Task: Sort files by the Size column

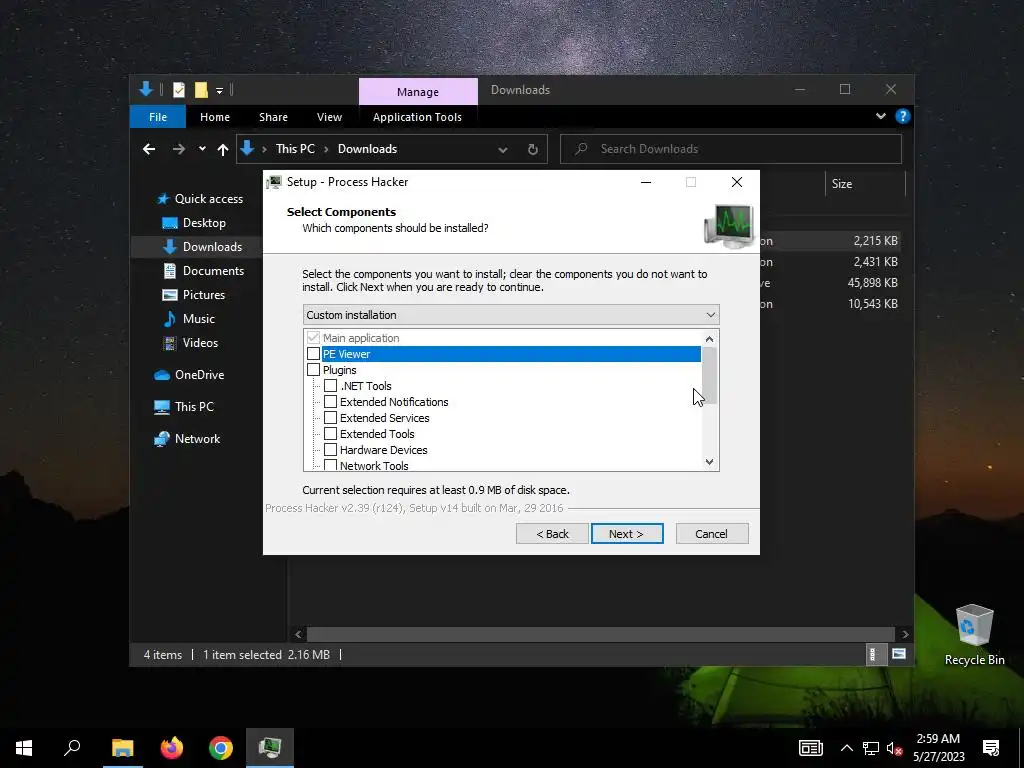Action: [x=865, y=184]
